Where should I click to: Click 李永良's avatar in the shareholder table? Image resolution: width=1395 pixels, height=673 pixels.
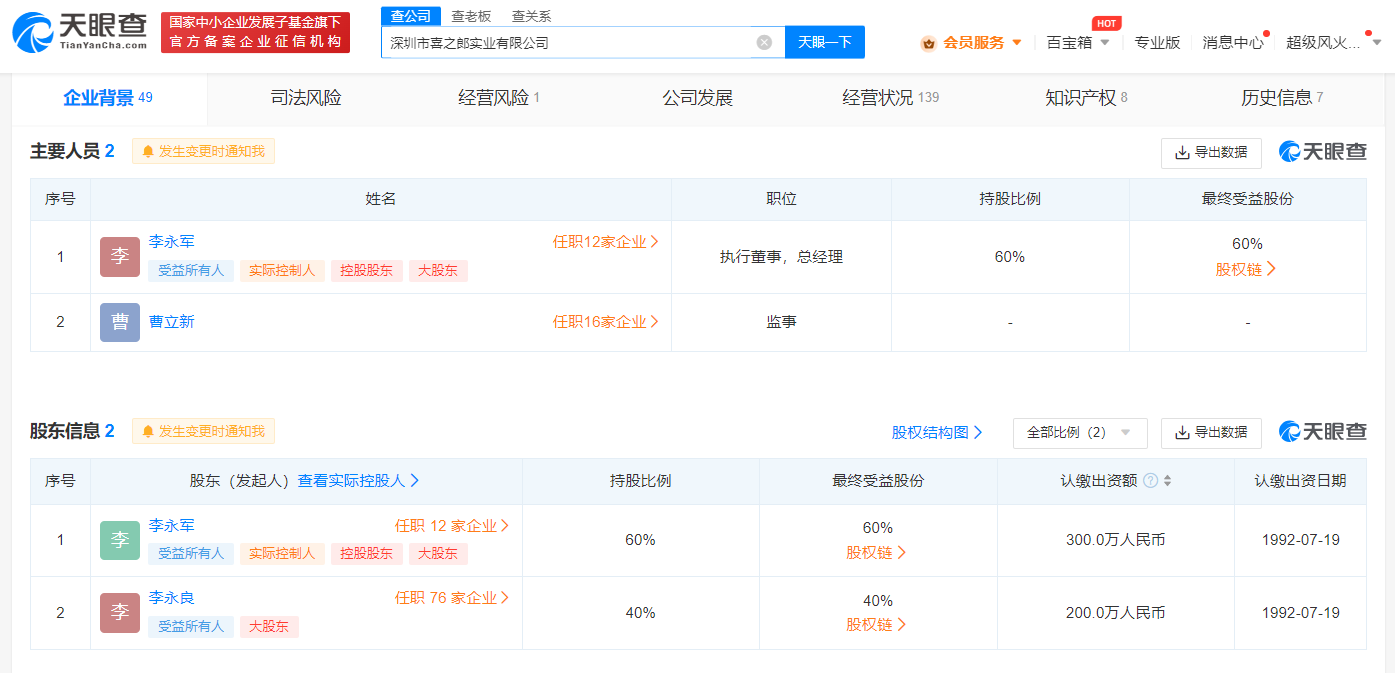120,613
